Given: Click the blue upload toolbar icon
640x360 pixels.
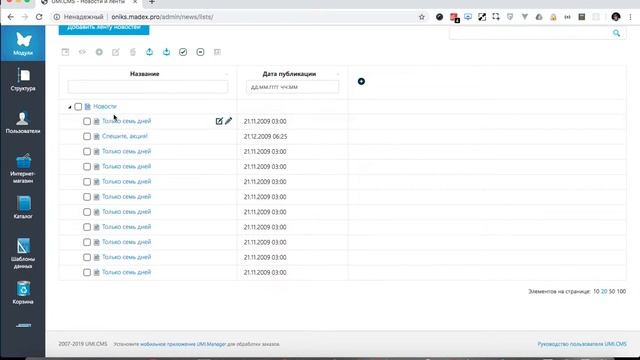Looking at the screenshot, I should click(x=149, y=52).
